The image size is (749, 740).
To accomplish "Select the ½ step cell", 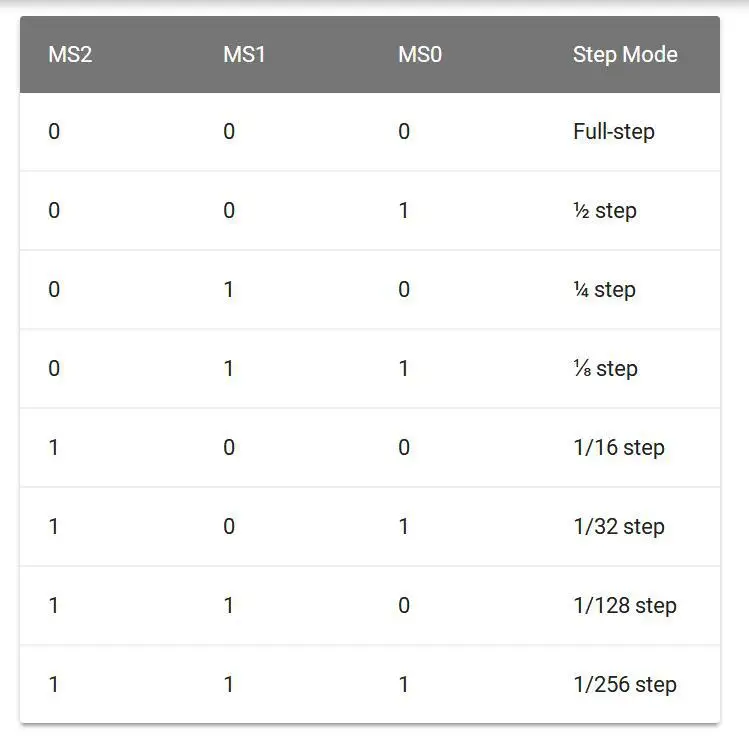I will (x=605, y=211).
